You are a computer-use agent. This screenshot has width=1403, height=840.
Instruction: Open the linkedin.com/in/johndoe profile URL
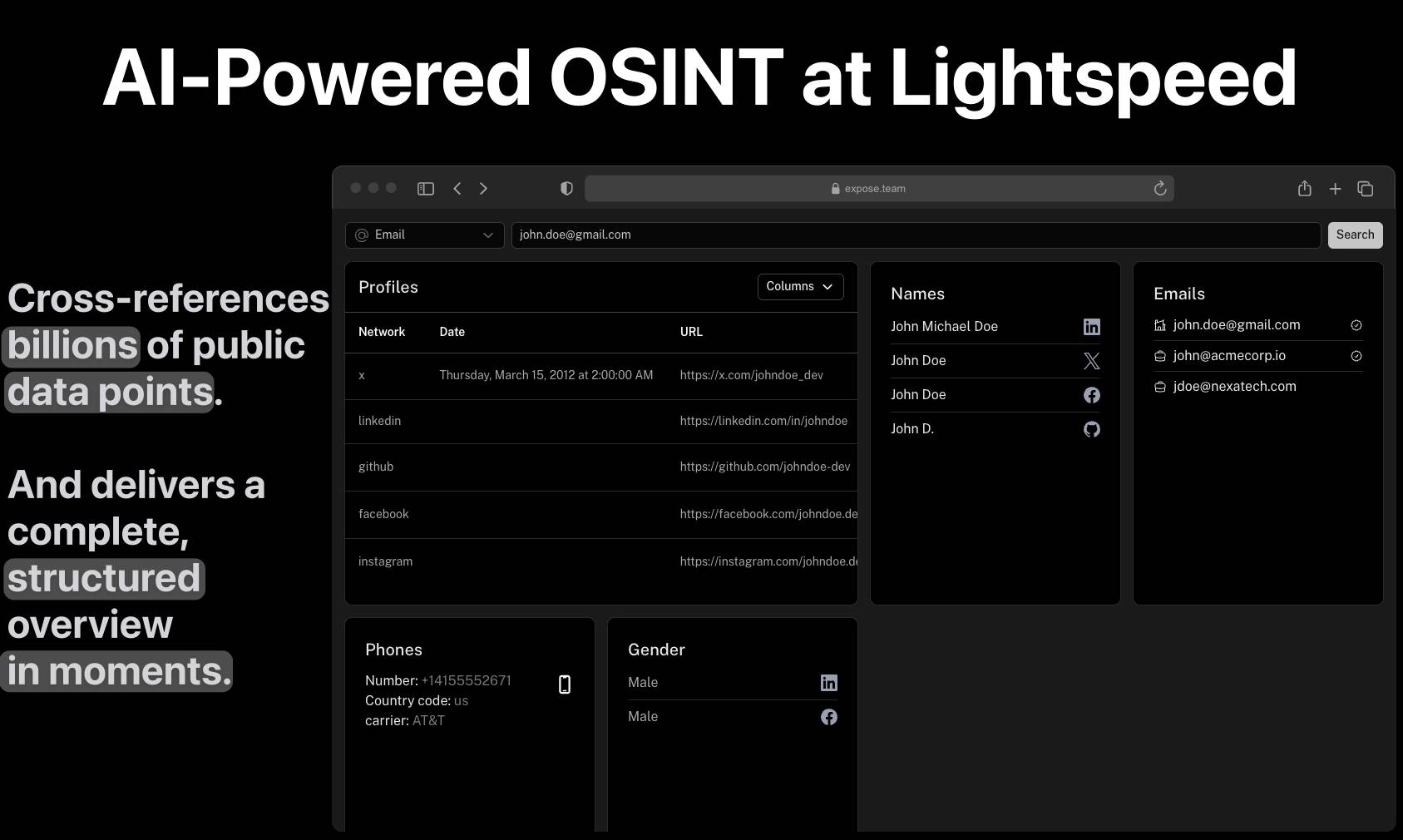pos(763,421)
